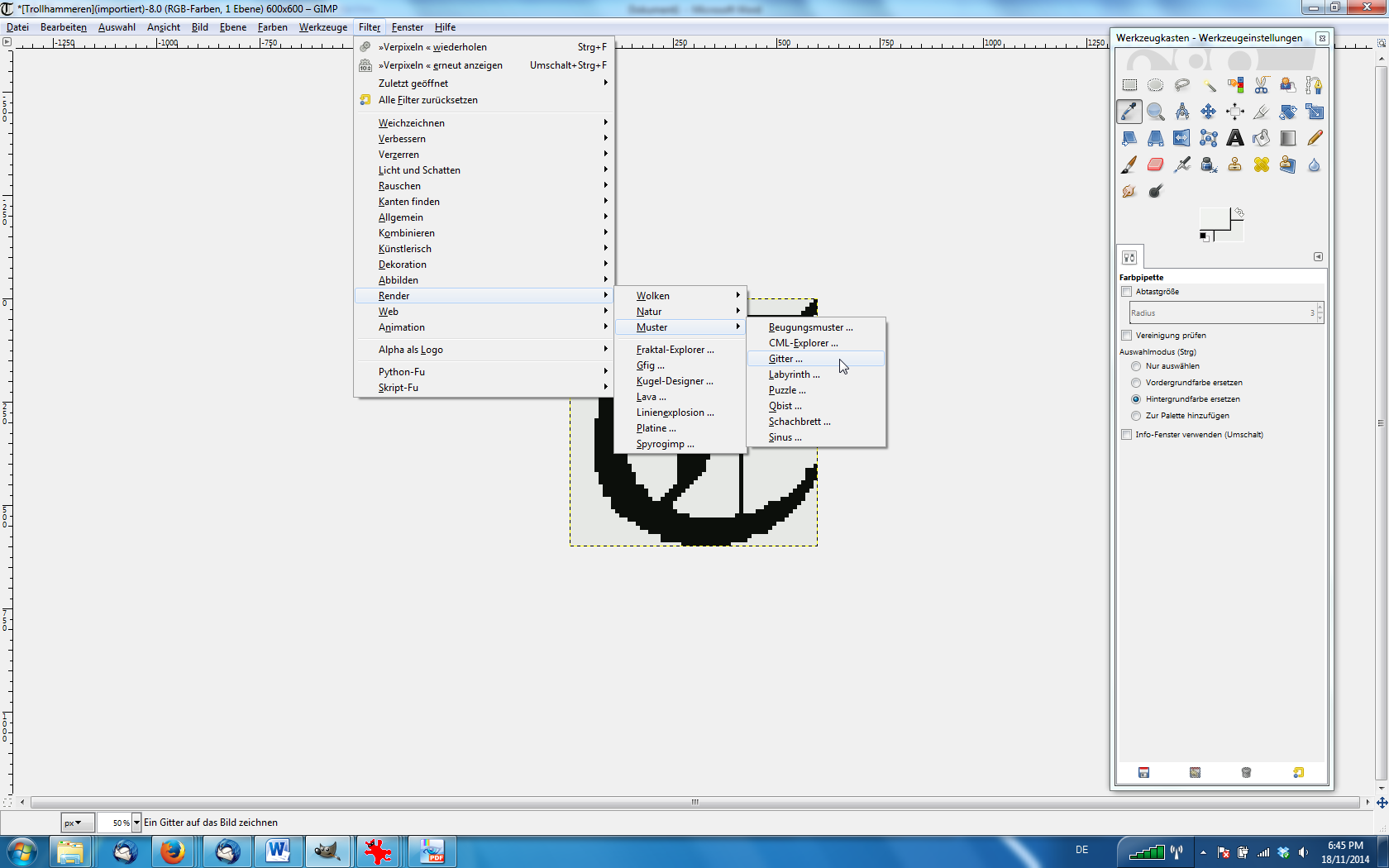This screenshot has height=868, width=1389.
Task: Open the zoom percentage dropdown
Action: coord(136,823)
